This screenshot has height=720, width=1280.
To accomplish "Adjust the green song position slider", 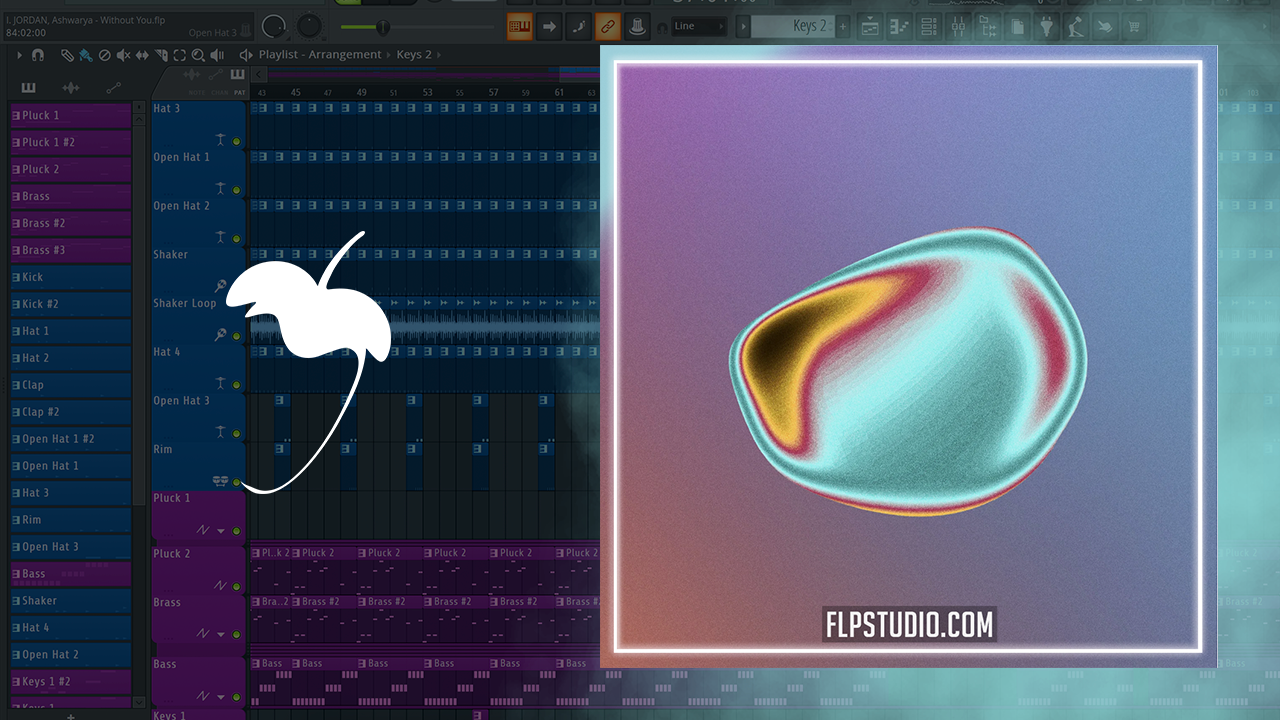I will 383,26.
